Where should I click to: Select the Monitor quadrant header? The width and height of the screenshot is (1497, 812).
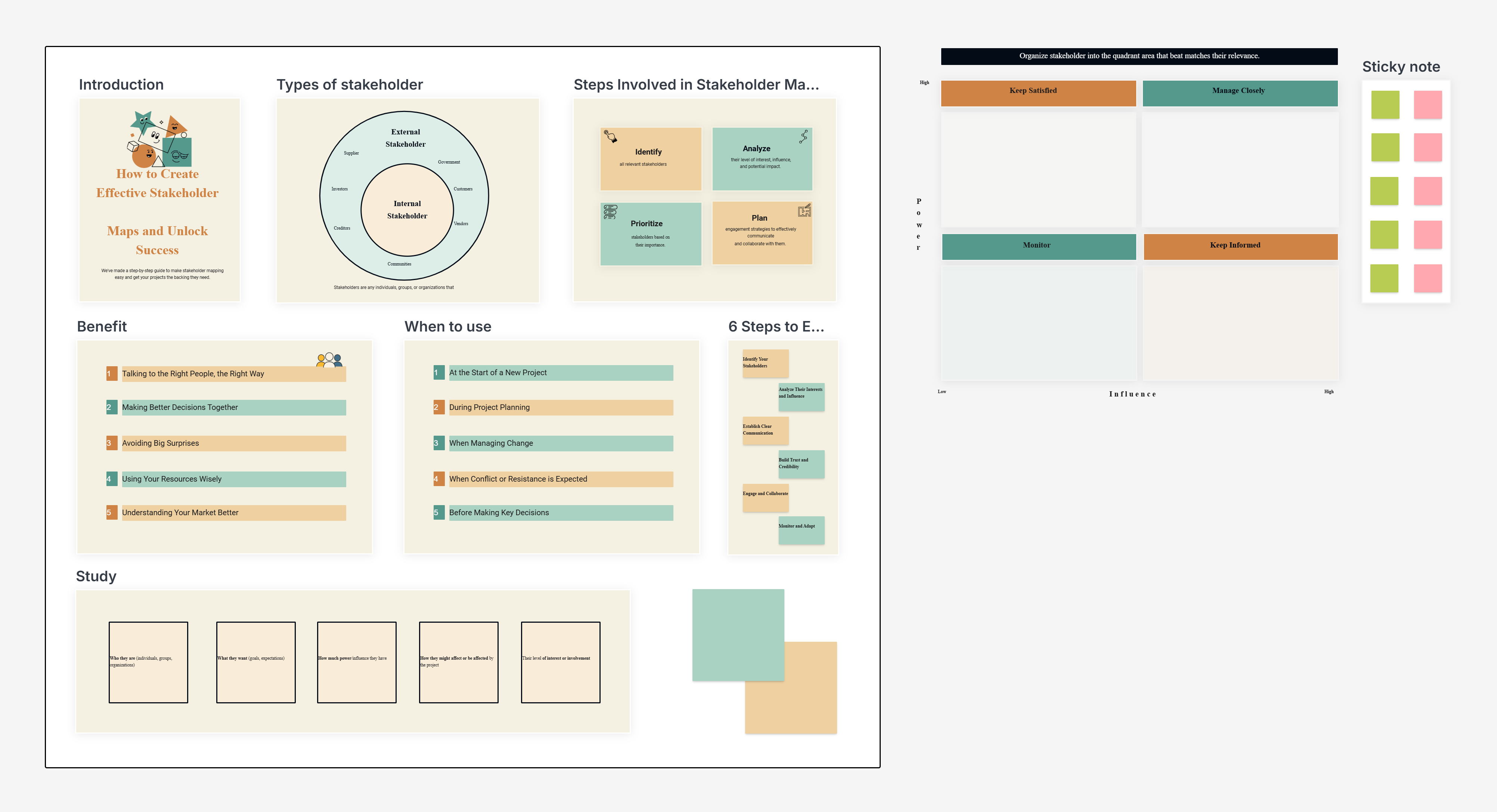pyautogui.click(x=1039, y=247)
